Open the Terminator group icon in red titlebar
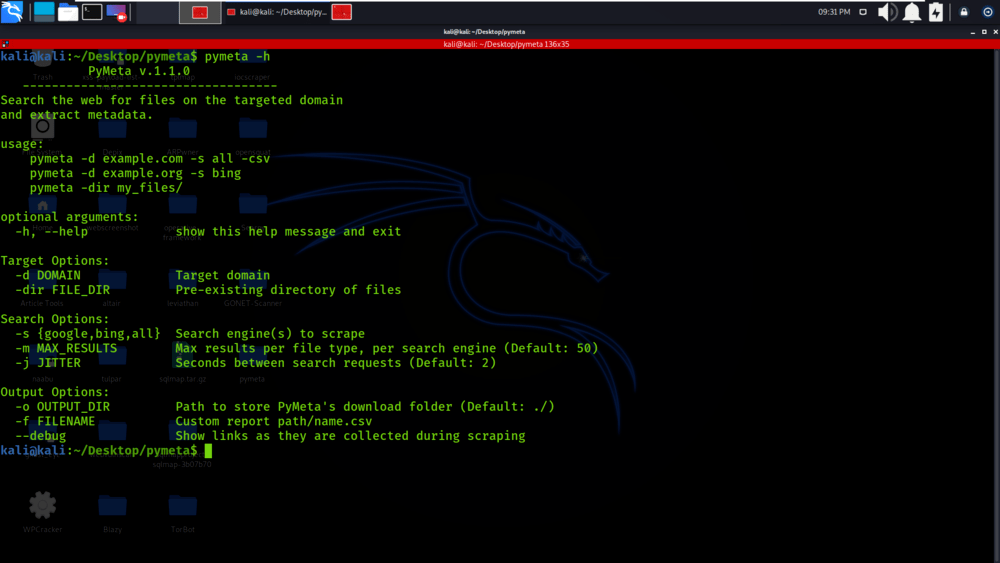The height and width of the screenshot is (563, 1000). (5, 44)
